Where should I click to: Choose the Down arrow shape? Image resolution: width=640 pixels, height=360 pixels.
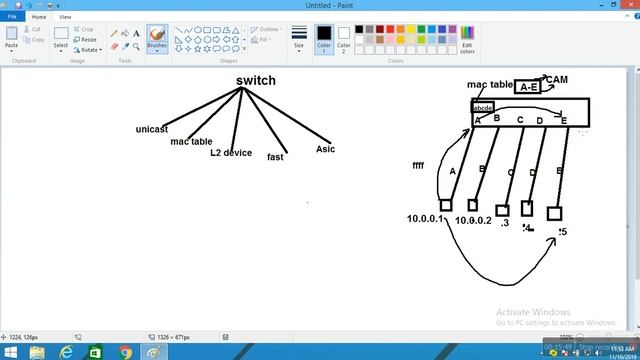point(179,49)
